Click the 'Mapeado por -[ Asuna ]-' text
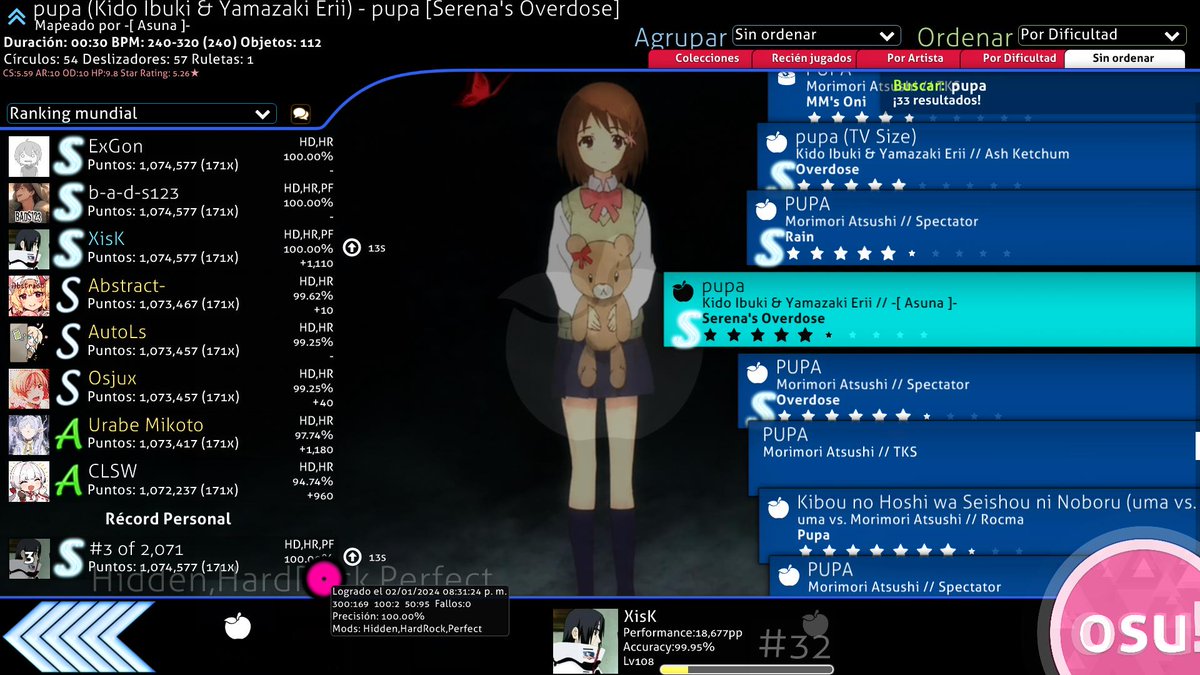 111,26
